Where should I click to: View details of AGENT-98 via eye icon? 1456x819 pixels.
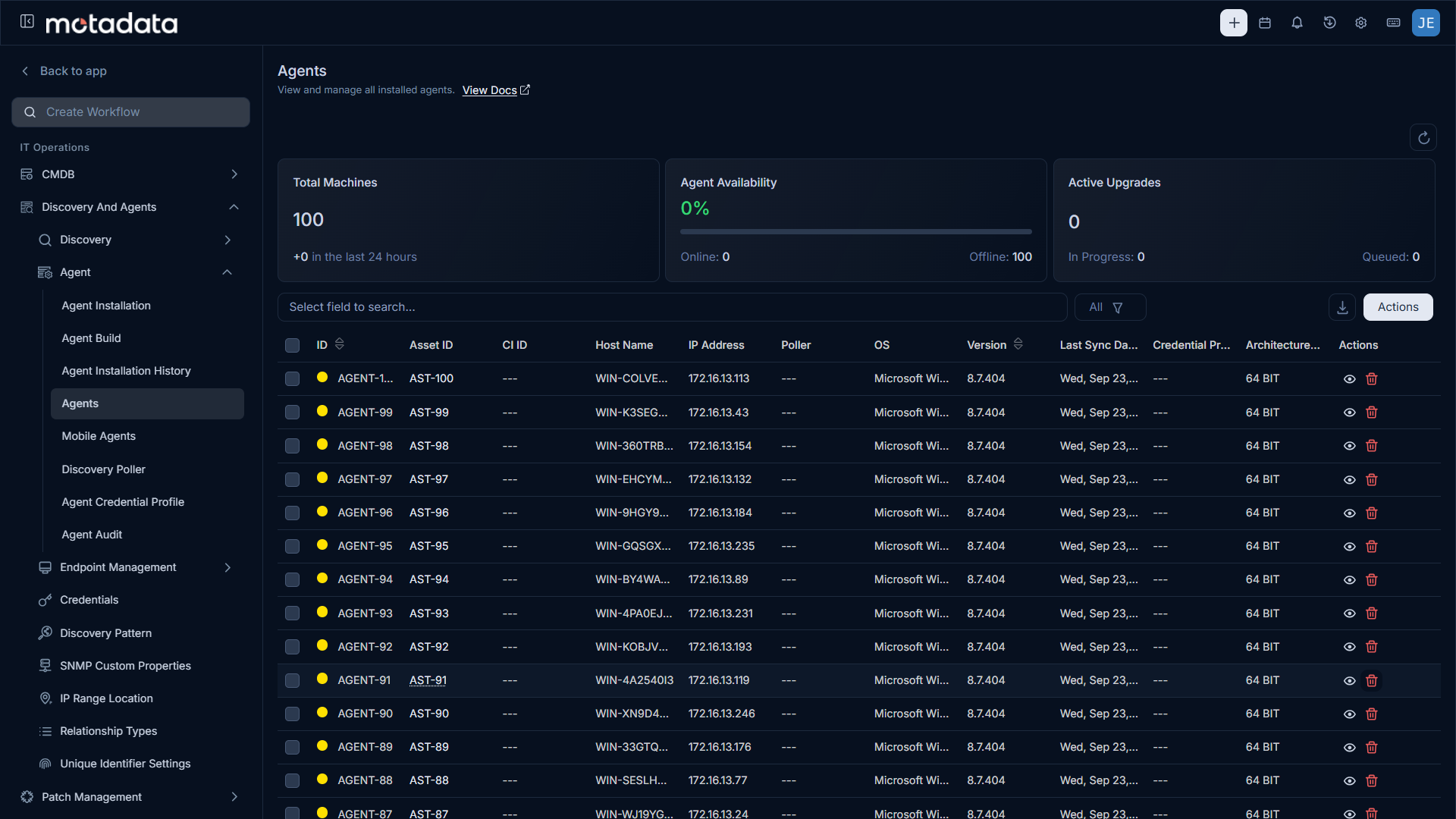tap(1350, 446)
